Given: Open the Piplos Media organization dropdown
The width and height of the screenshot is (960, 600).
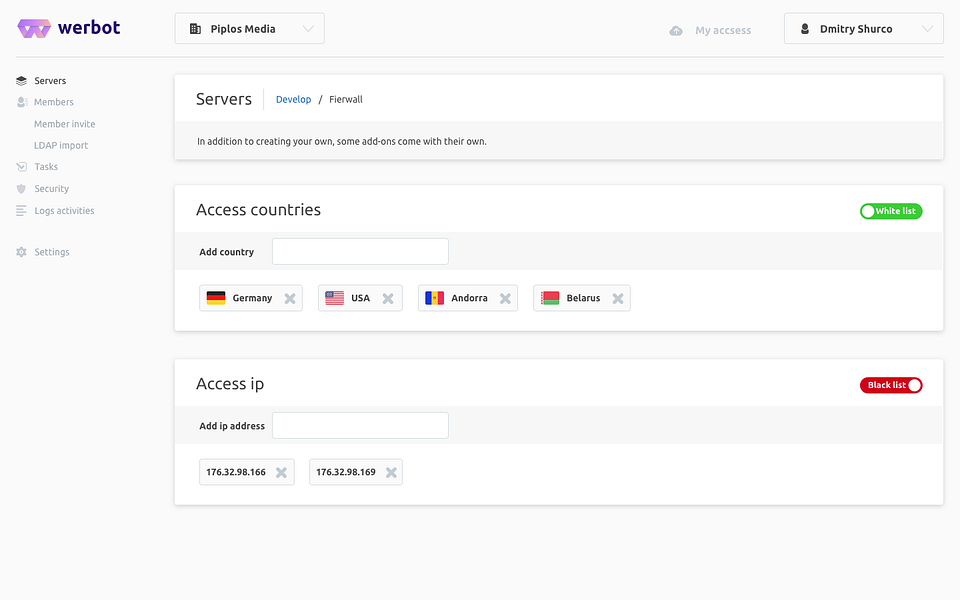Looking at the screenshot, I should [249, 29].
